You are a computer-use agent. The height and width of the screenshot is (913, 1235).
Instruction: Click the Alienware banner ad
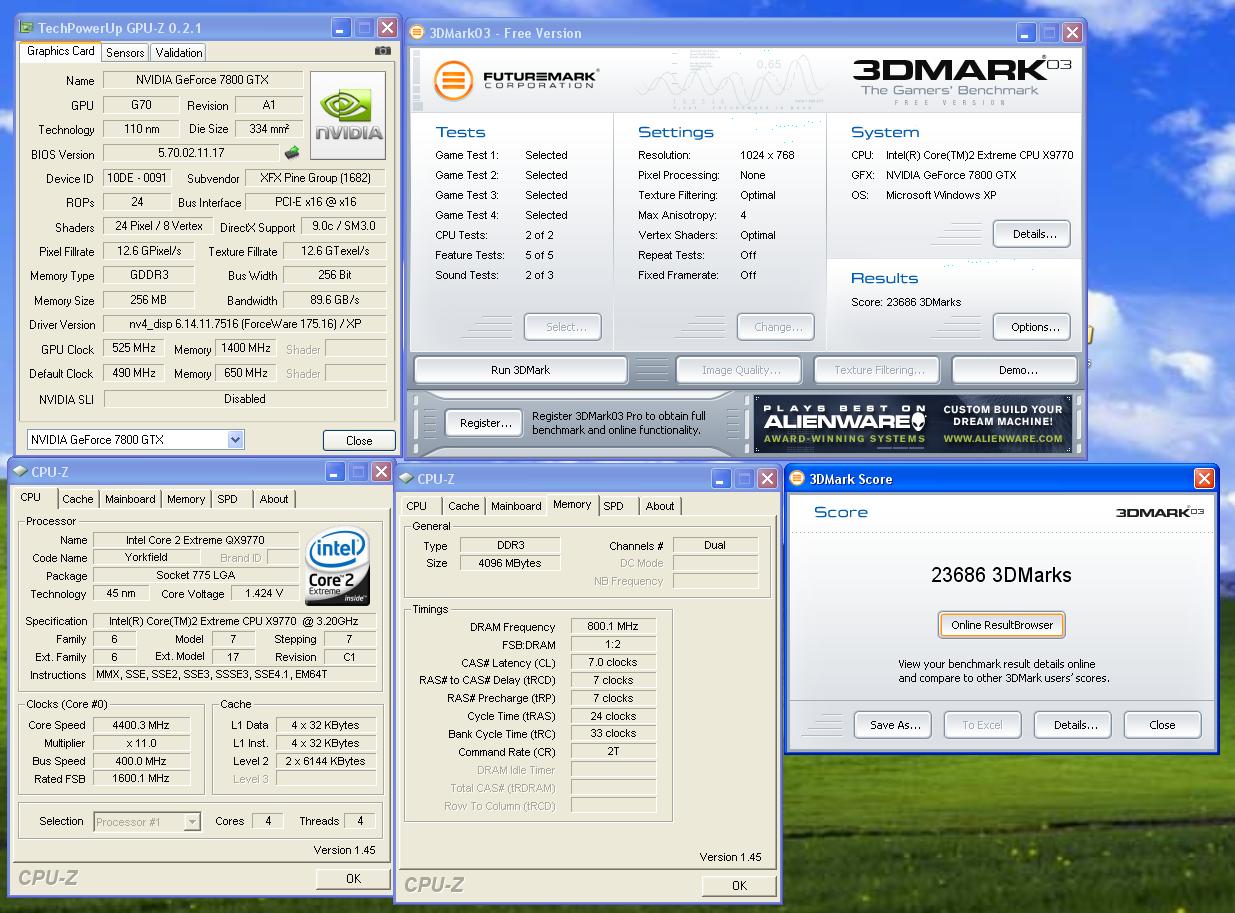coord(914,424)
